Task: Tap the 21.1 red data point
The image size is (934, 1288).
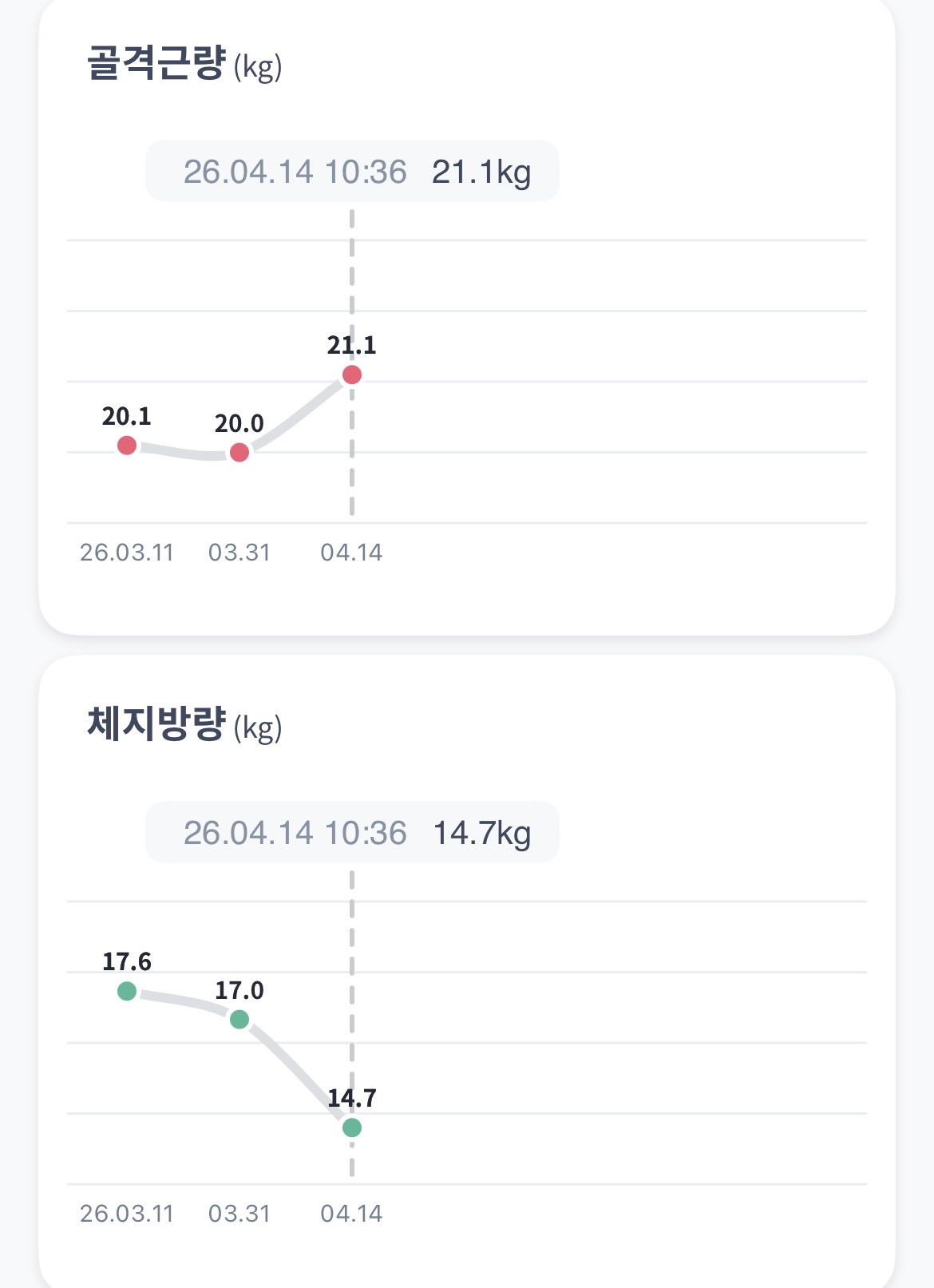Action: (352, 375)
